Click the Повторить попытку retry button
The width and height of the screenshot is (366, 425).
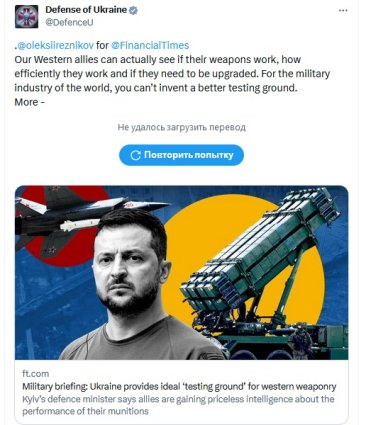(181, 155)
